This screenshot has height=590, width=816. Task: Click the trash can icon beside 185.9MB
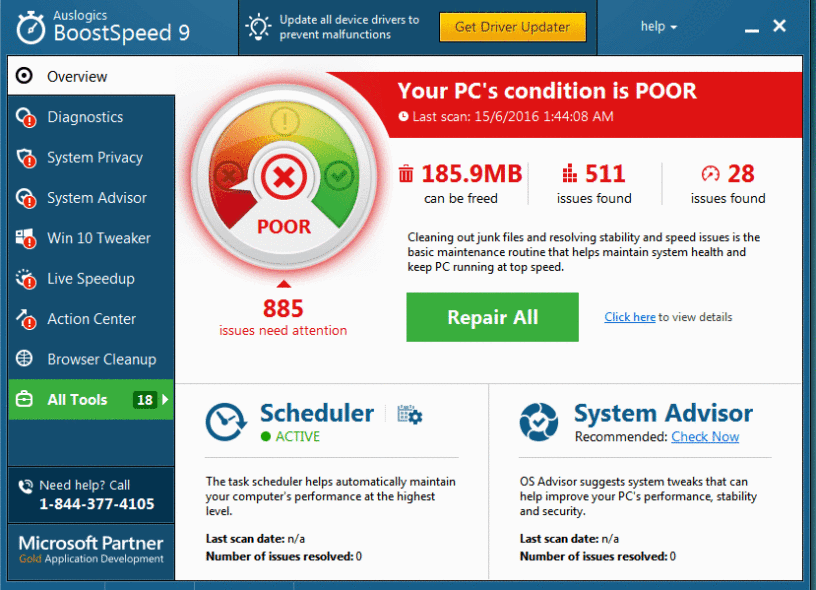(x=406, y=173)
